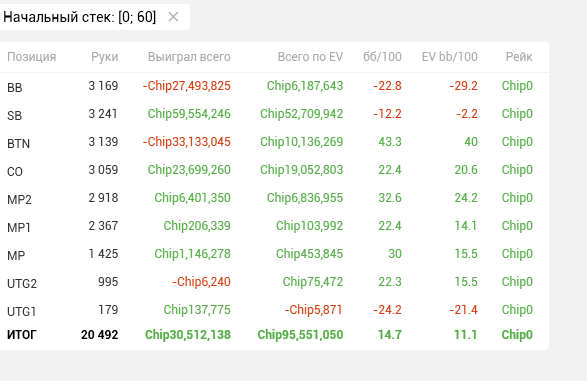The height and width of the screenshot is (381, 587).
Task: Click BTN winnings value -Chip33,133,045
Action: click(186, 142)
